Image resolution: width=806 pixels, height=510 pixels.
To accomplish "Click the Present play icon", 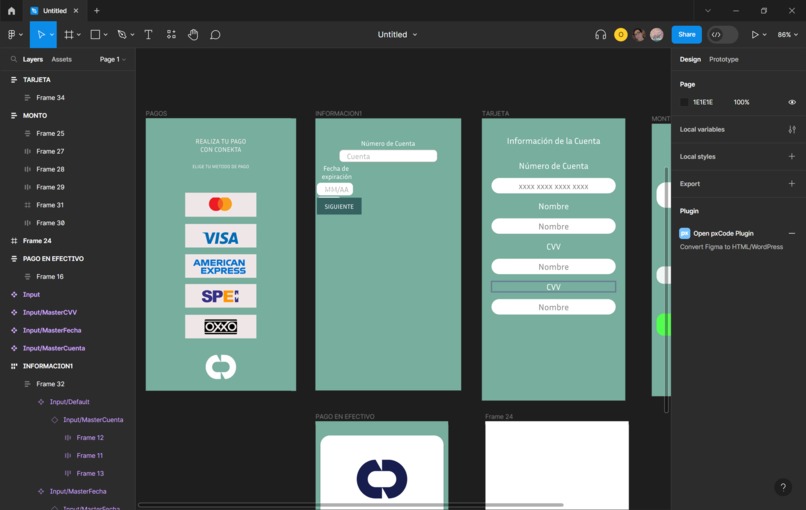I will [755, 34].
